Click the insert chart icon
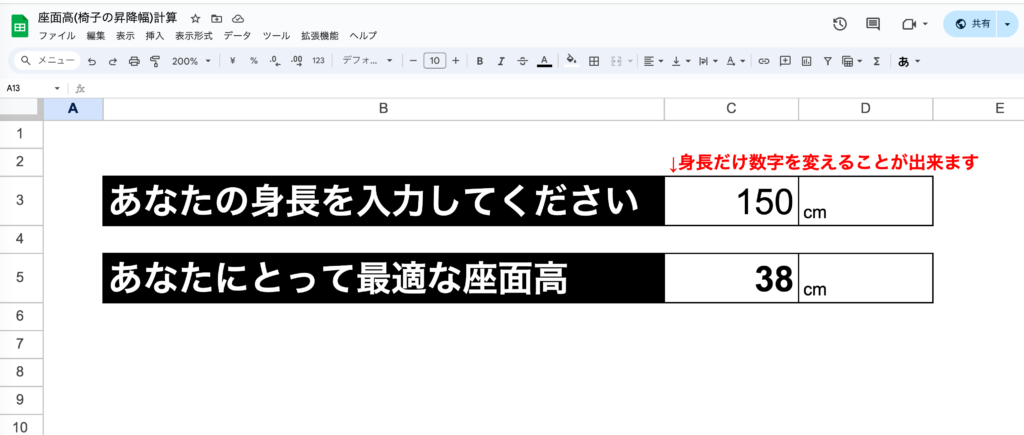The width and height of the screenshot is (1024, 435). click(x=806, y=61)
